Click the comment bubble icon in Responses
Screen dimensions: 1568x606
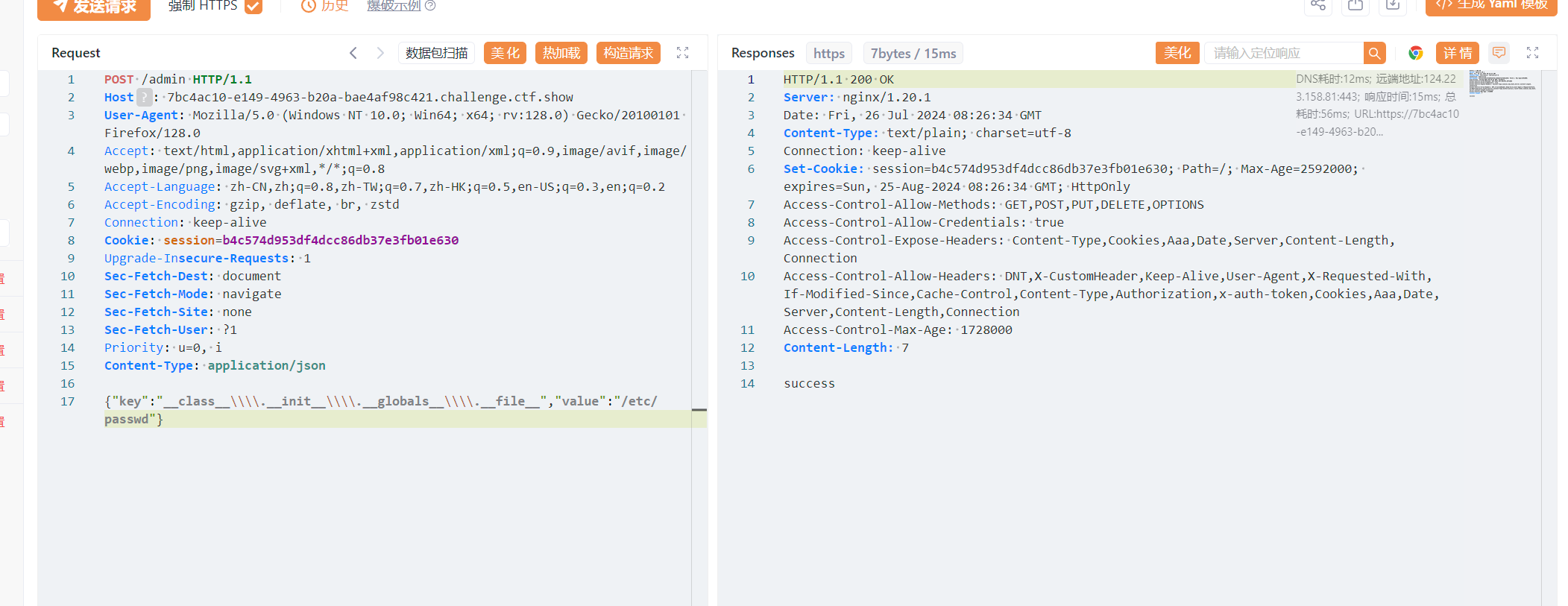[1499, 53]
